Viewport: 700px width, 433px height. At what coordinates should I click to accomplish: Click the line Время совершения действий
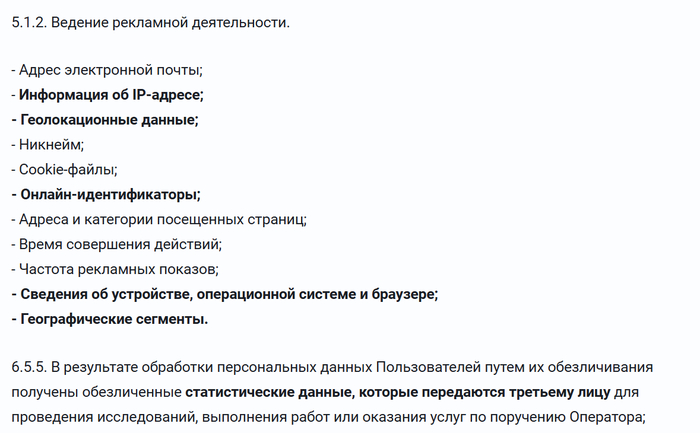coord(117,245)
